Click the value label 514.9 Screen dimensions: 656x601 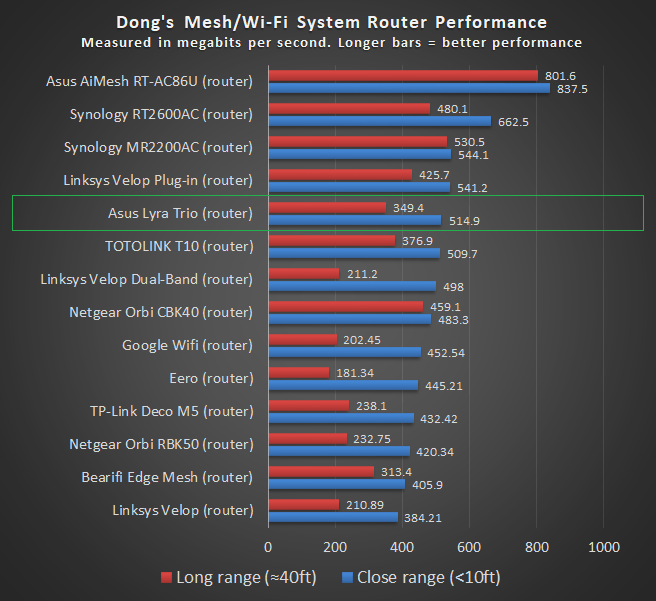[464, 221]
